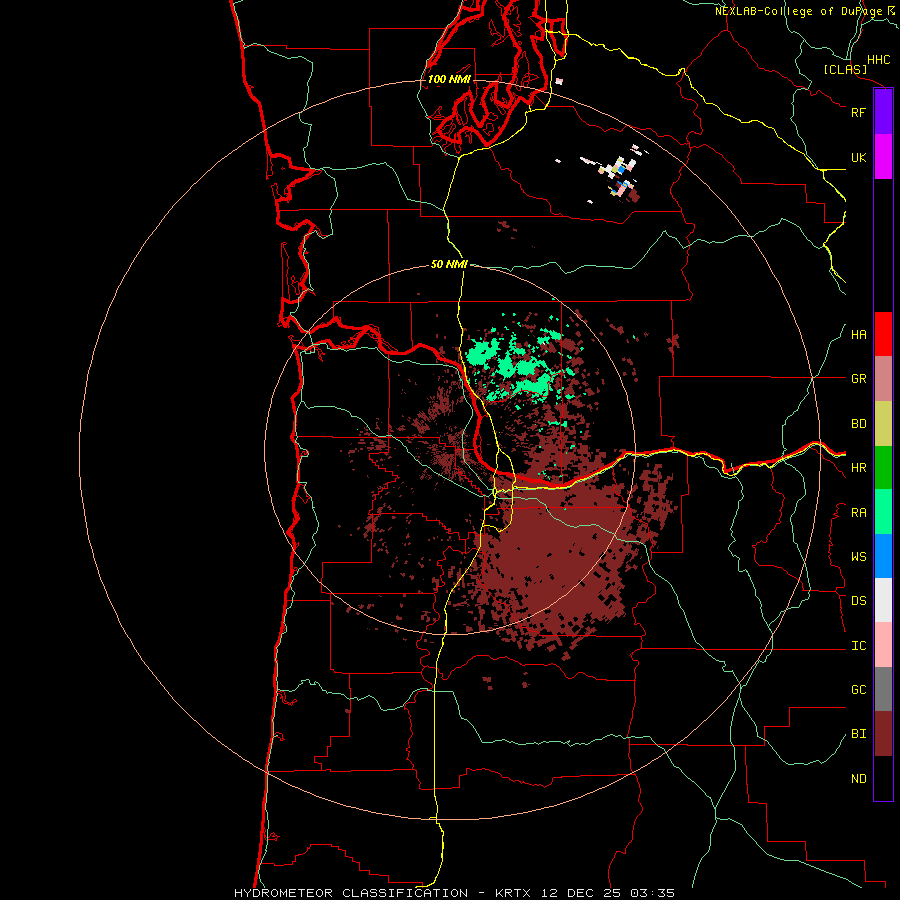Click the KRTX radar site identifier
Image resolution: width=900 pixels, height=900 pixels.
click(513, 893)
